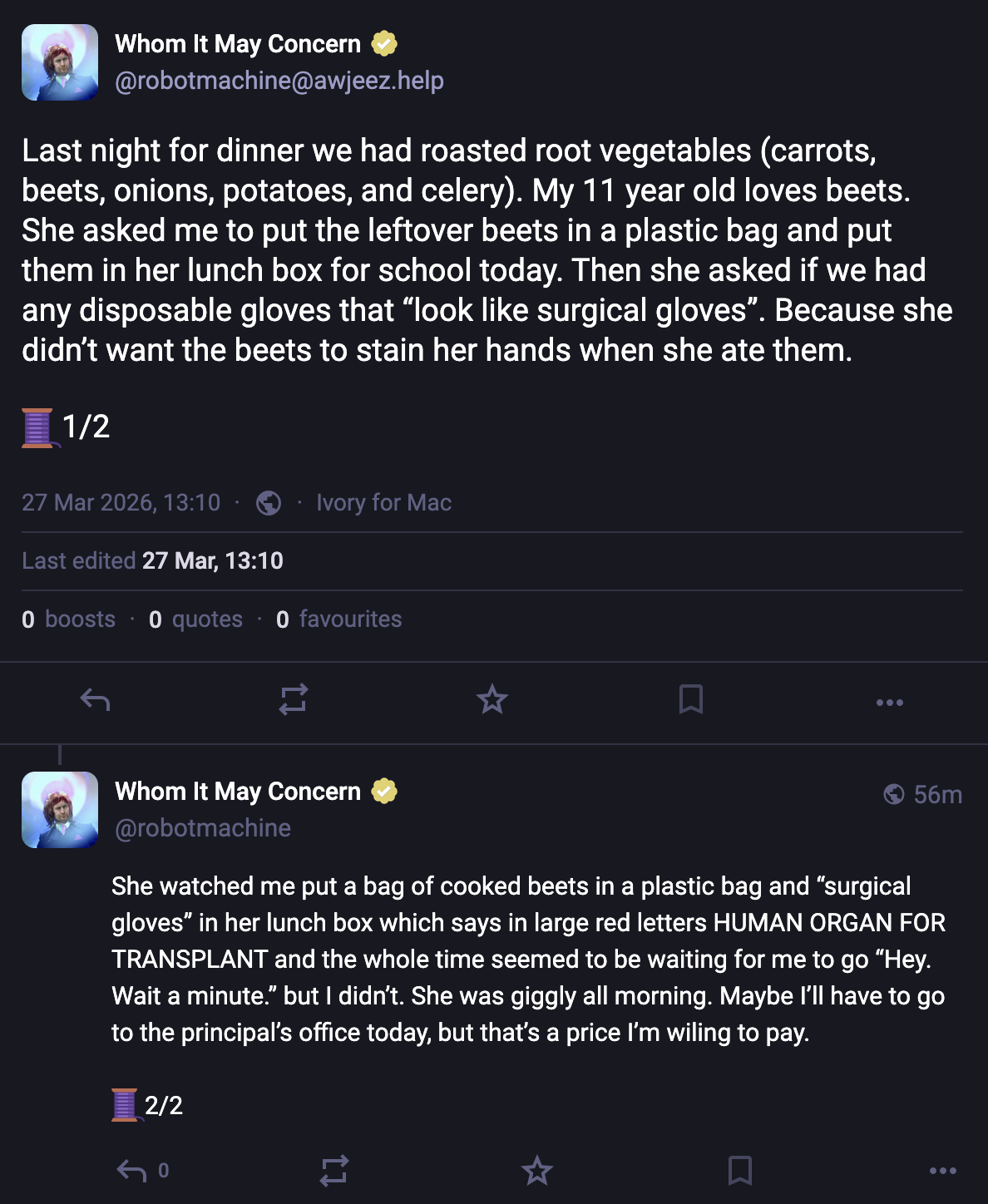Open the quotes count list
The height and width of the screenshot is (1204, 988).
(x=196, y=619)
